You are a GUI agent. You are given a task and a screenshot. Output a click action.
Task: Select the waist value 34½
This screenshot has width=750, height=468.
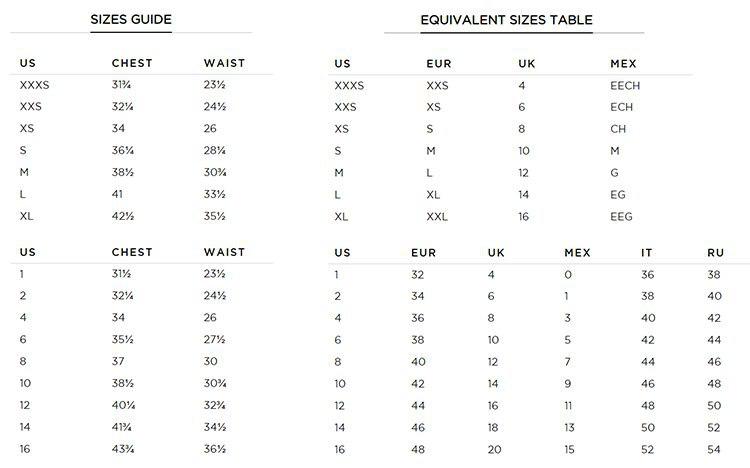coord(215,428)
